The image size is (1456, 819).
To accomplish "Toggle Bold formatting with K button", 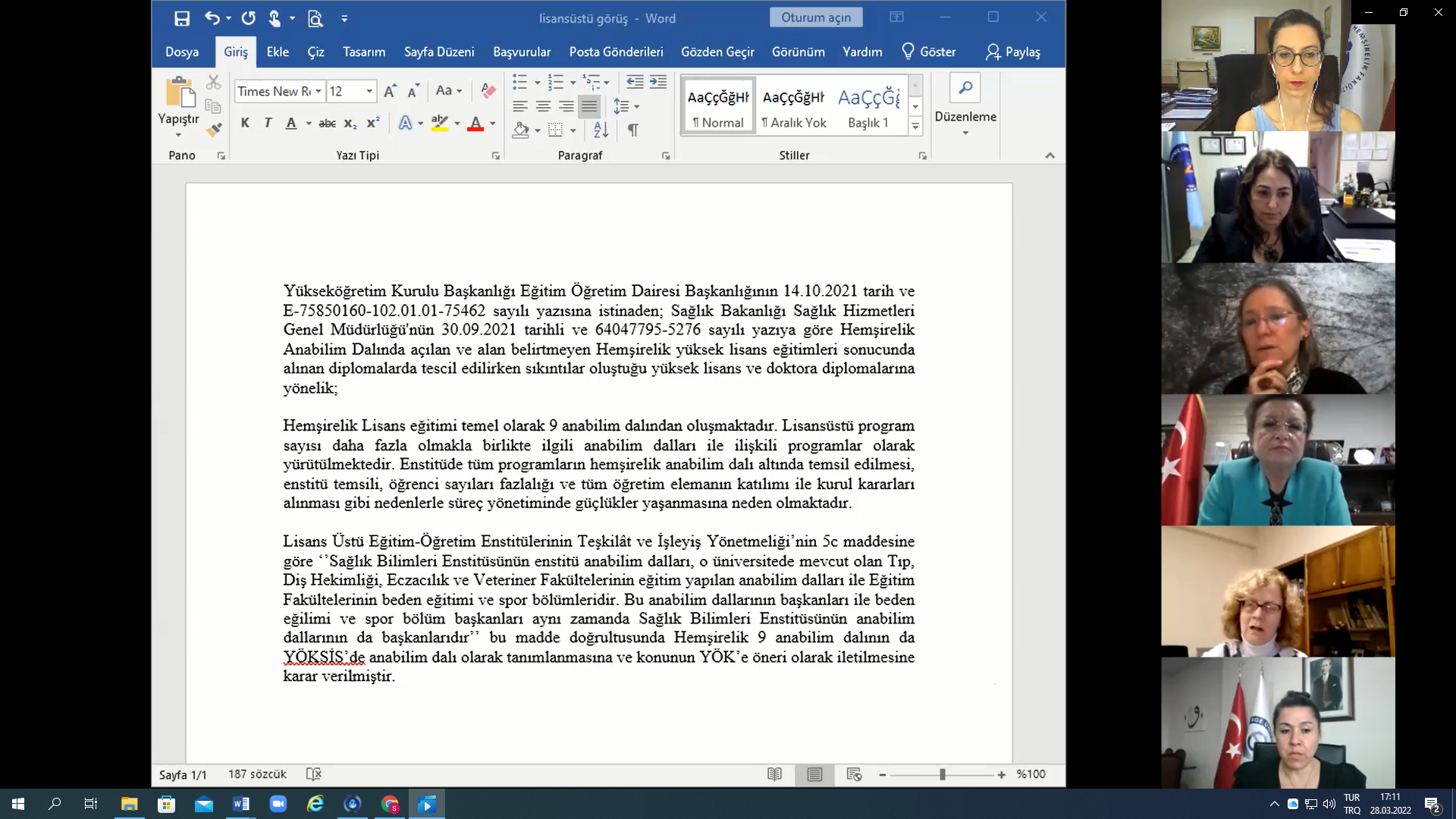I will coord(245,123).
